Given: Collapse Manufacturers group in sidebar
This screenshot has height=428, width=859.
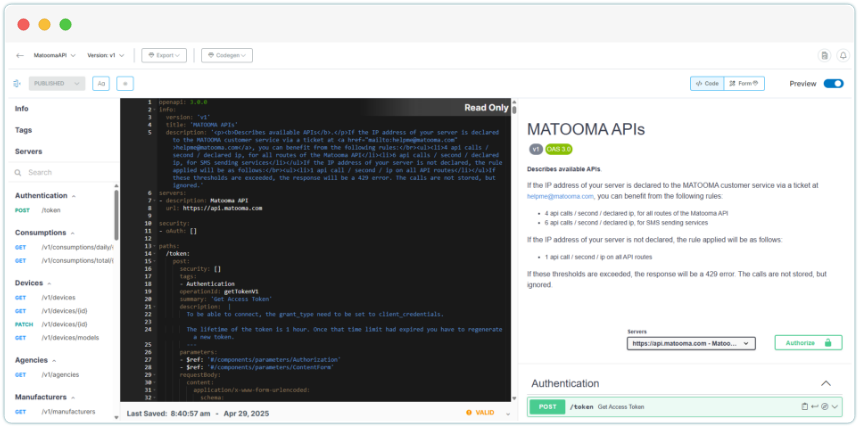Looking at the screenshot, I should tap(73, 397).
